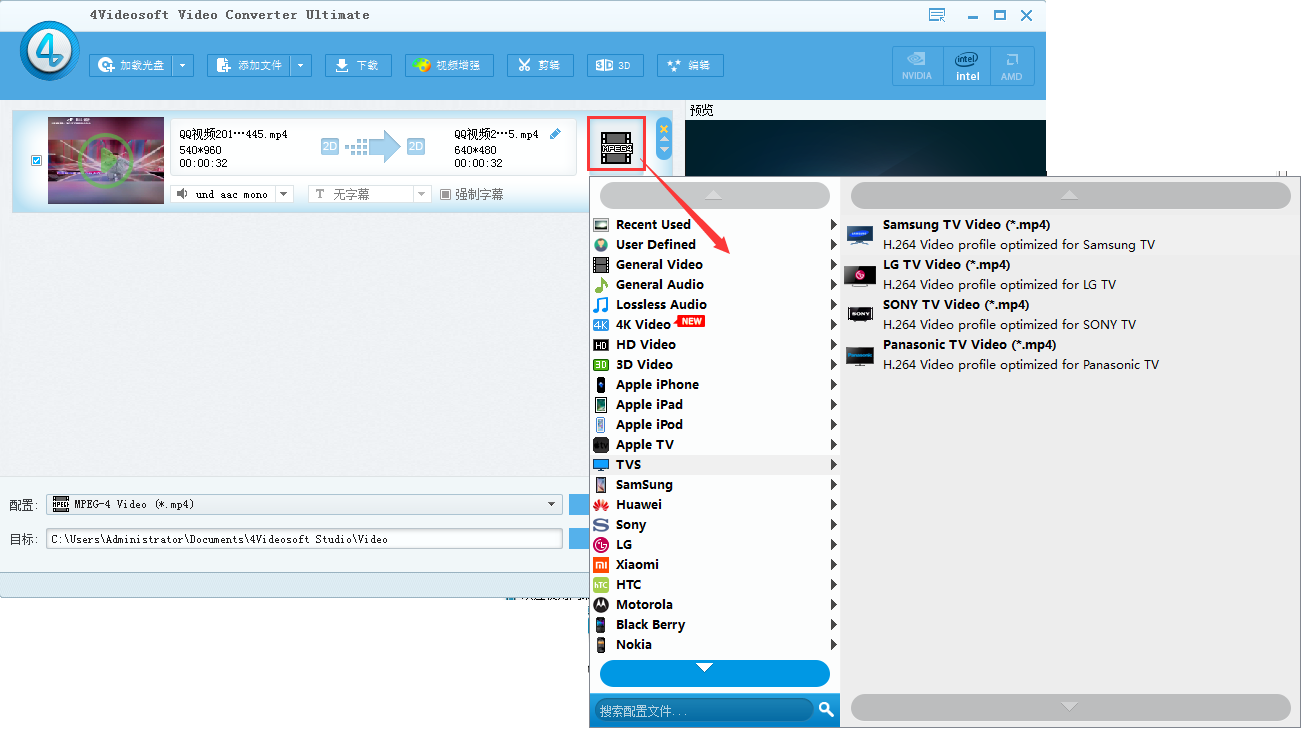The image size is (1304, 732).
Task: Click the MPEG4 output format icon
Action: click(617, 147)
